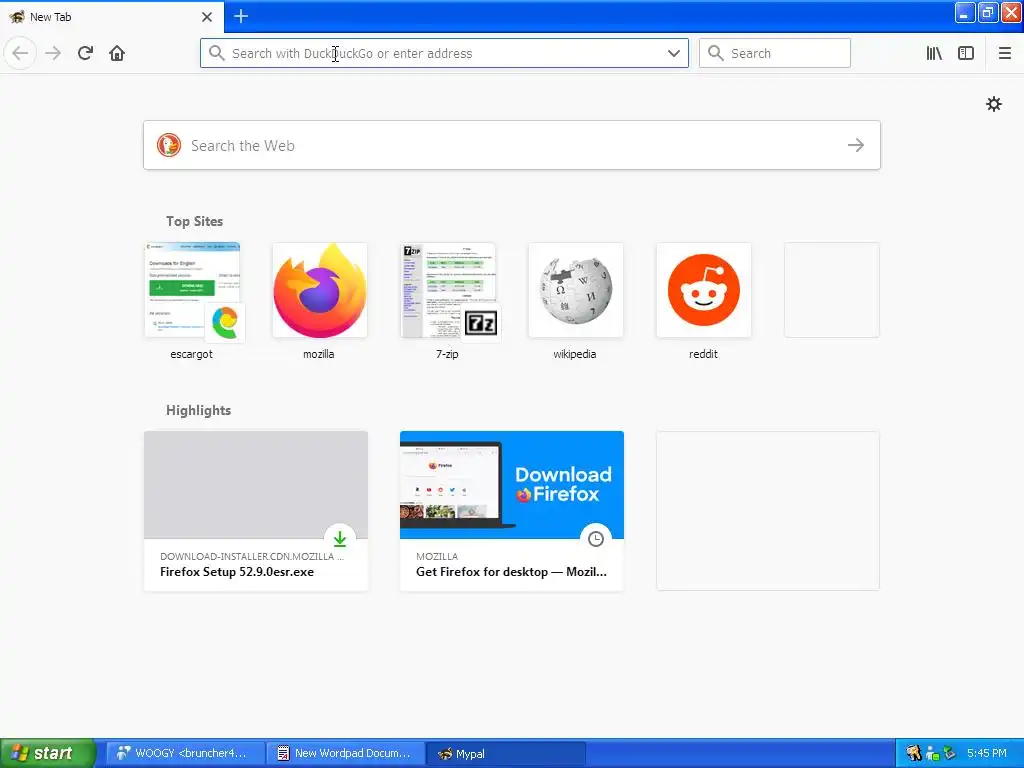Open the Windows Start menu
1024x768 pixels.
(47, 753)
